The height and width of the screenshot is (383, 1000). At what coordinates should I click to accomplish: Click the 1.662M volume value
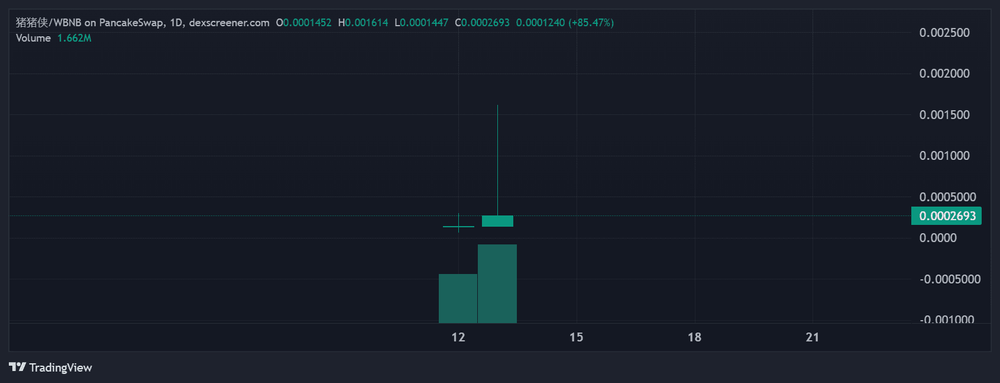[74, 38]
